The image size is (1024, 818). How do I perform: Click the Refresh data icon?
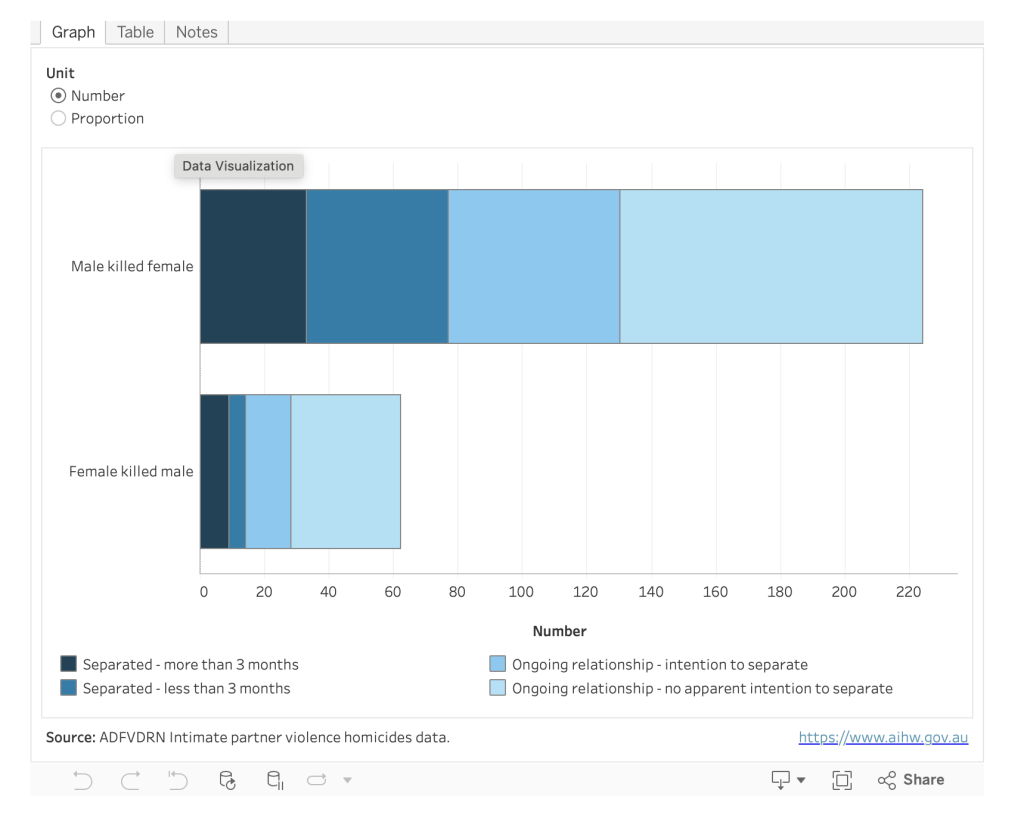click(x=227, y=780)
